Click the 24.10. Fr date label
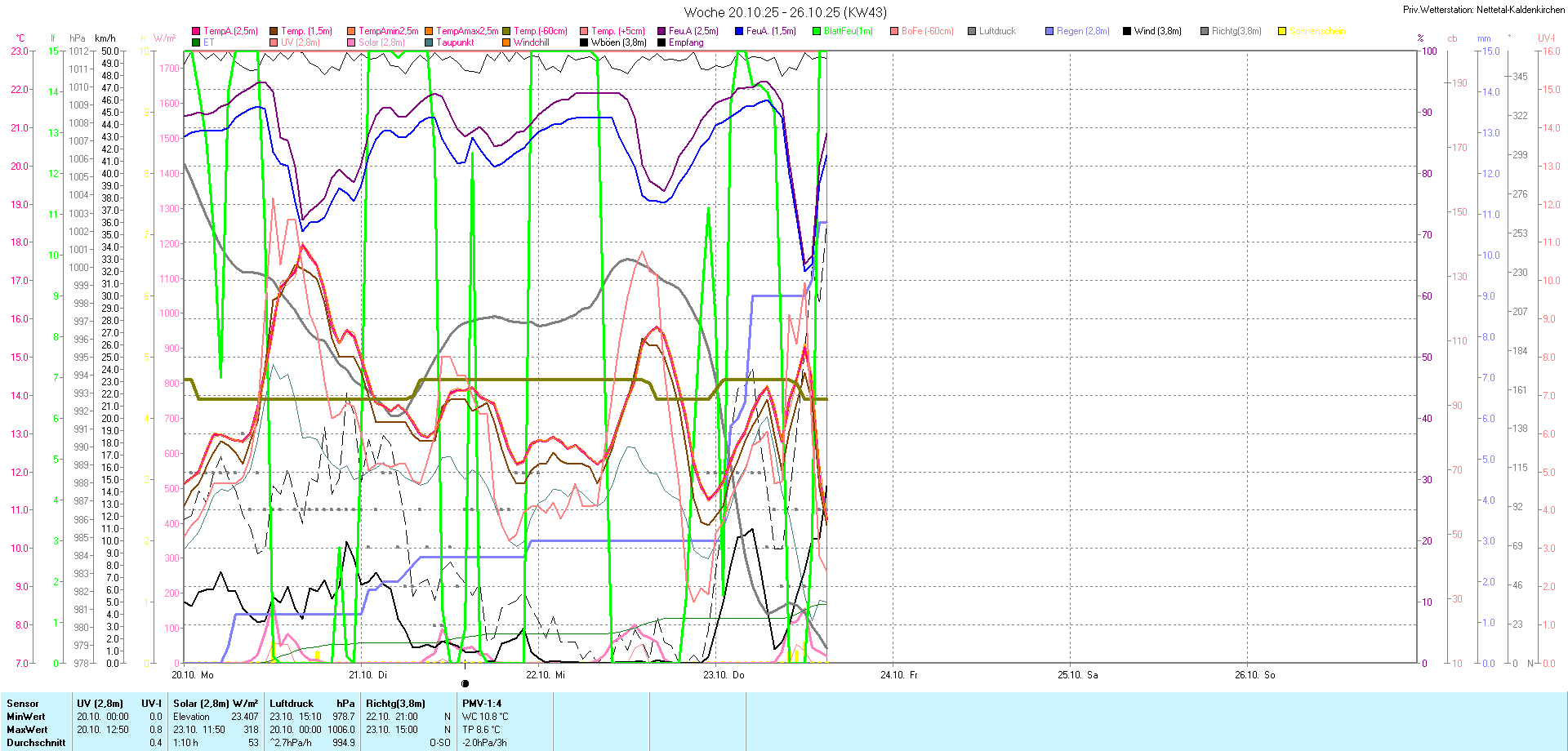The width and height of the screenshot is (1568, 751). click(x=898, y=675)
